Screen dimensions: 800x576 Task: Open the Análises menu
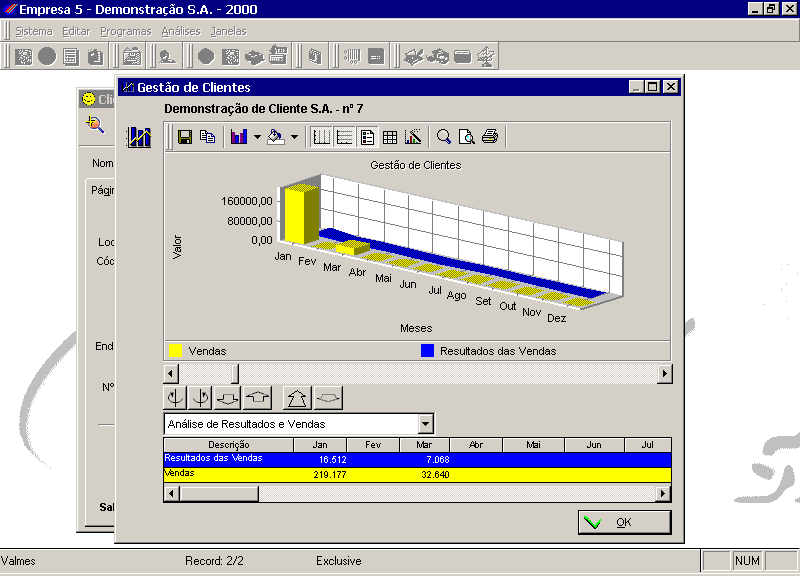tap(181, 32)
